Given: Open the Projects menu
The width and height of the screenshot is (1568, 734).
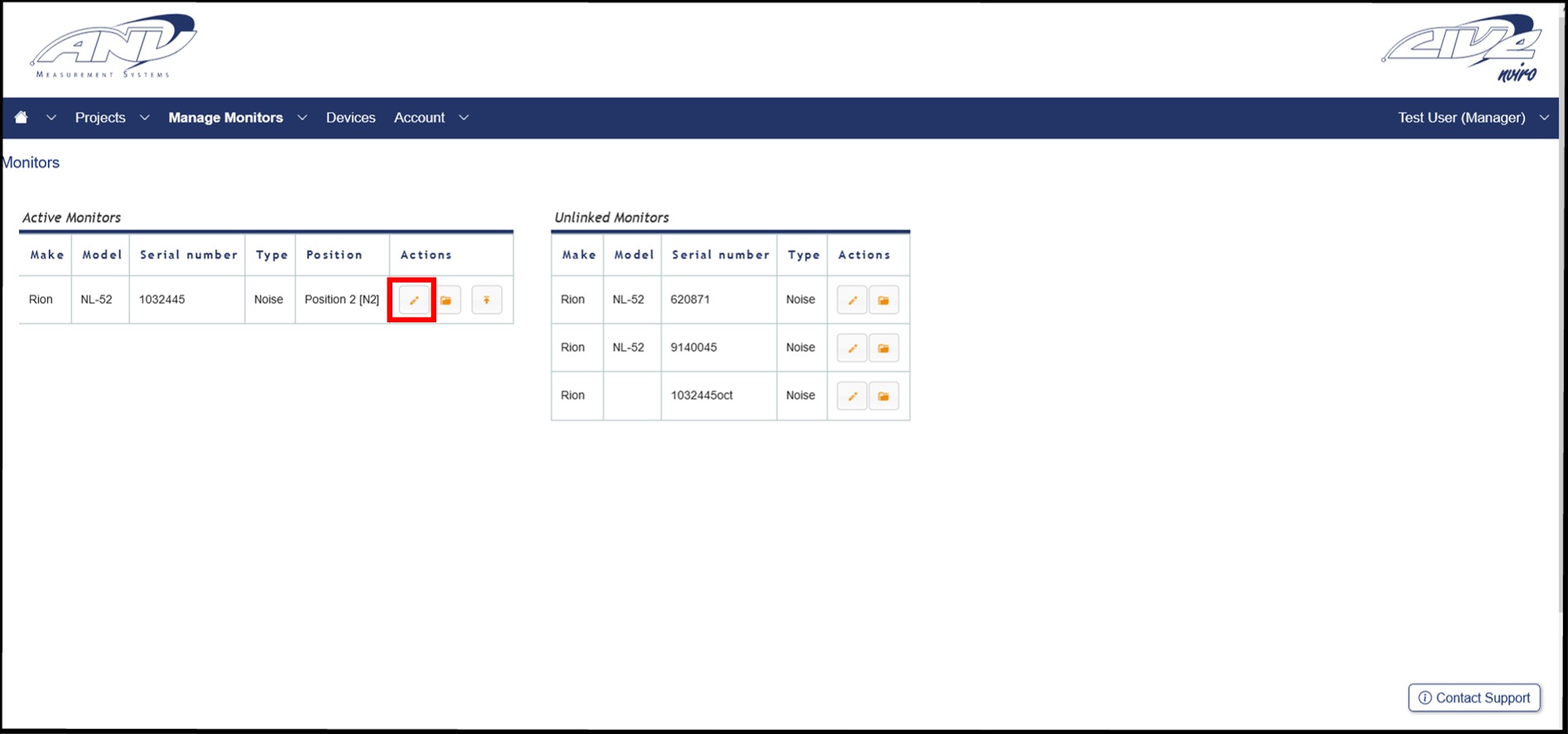Looking at the screenshot, I should pyautogui.click(x=100, y=117).
